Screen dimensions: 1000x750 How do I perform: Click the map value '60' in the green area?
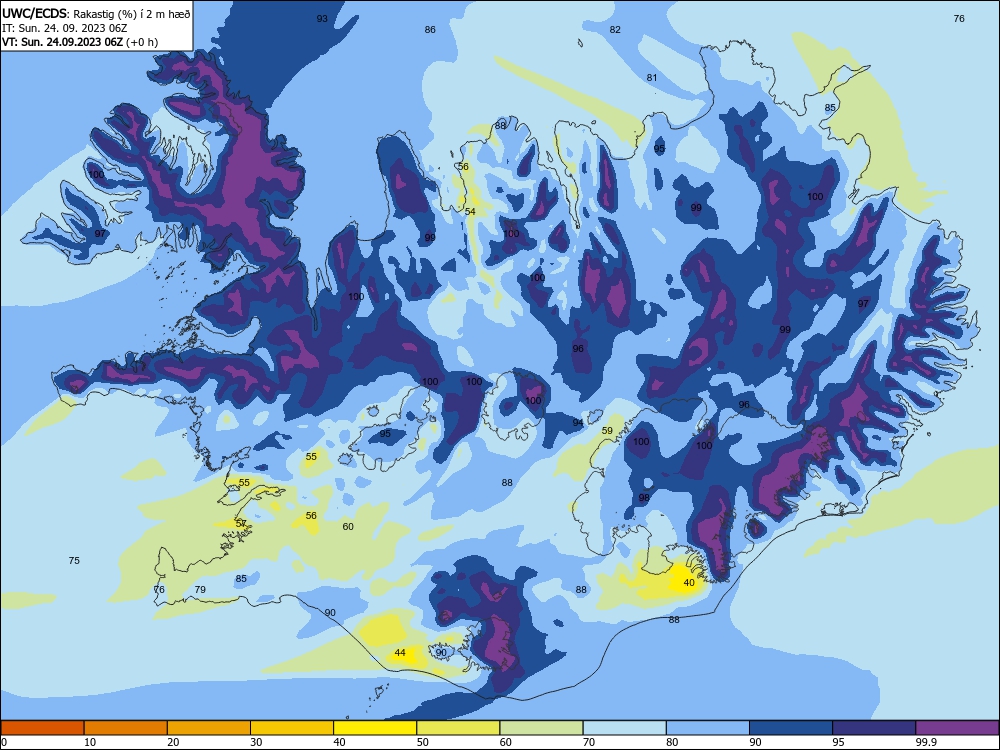point(348,526)
